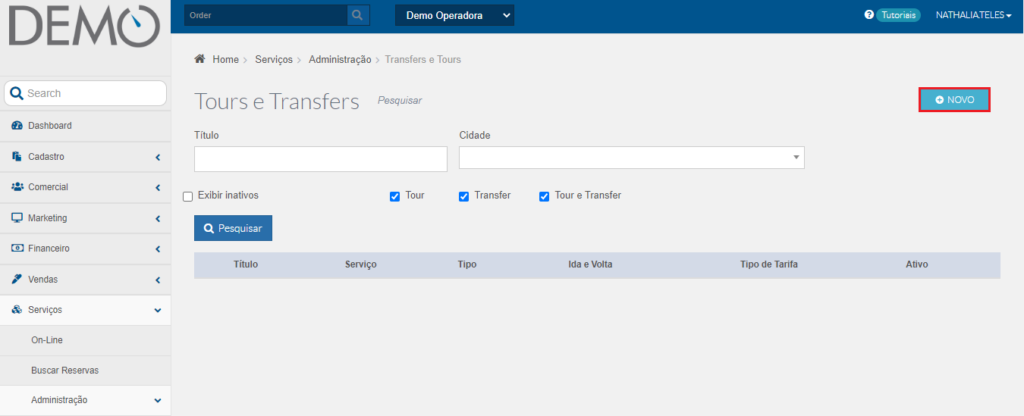Viewport: 1024px width, 416px height.
Task: Open the Demo Operadora dropdown
Action: 455,16
